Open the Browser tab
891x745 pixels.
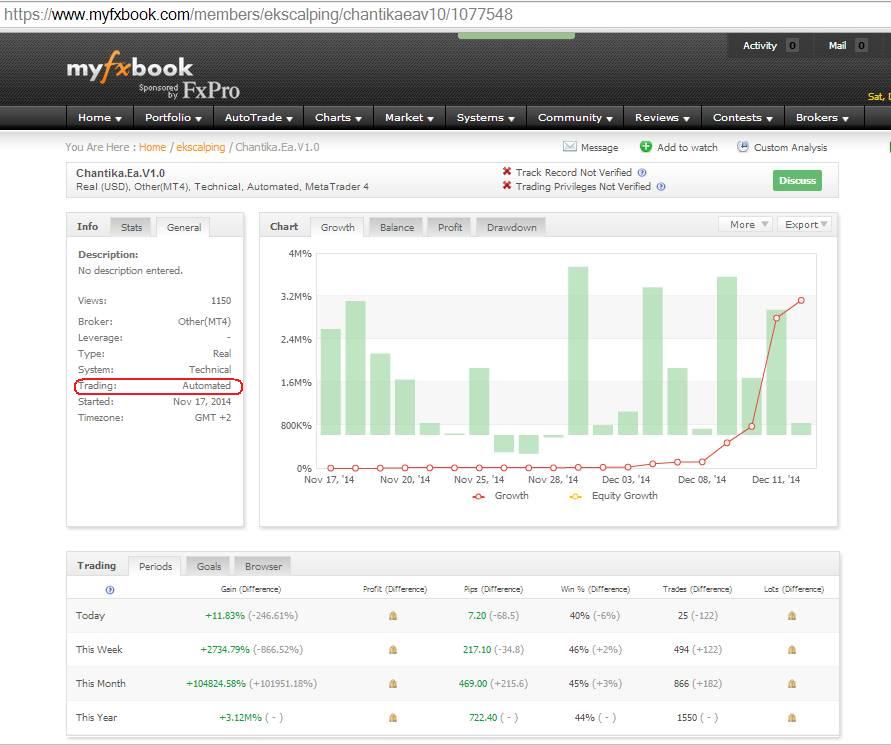tap(263, 567)
